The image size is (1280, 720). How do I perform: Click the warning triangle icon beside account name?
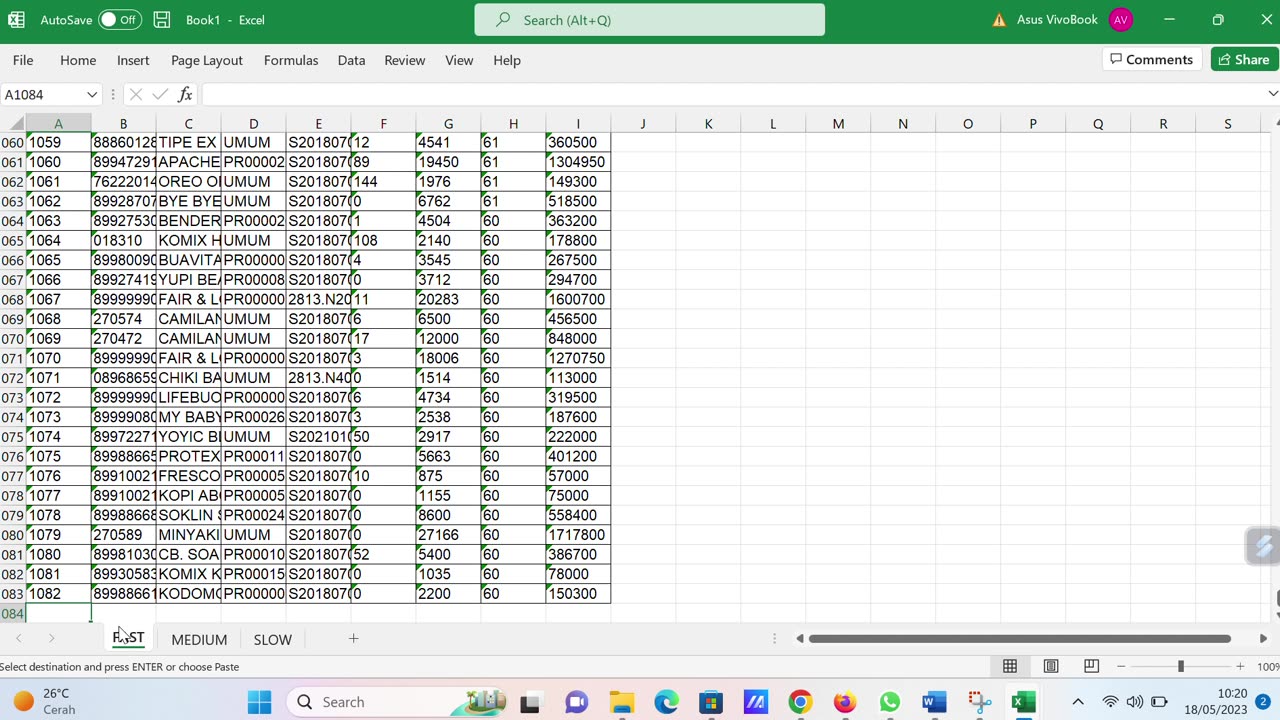tap(999, 20)
